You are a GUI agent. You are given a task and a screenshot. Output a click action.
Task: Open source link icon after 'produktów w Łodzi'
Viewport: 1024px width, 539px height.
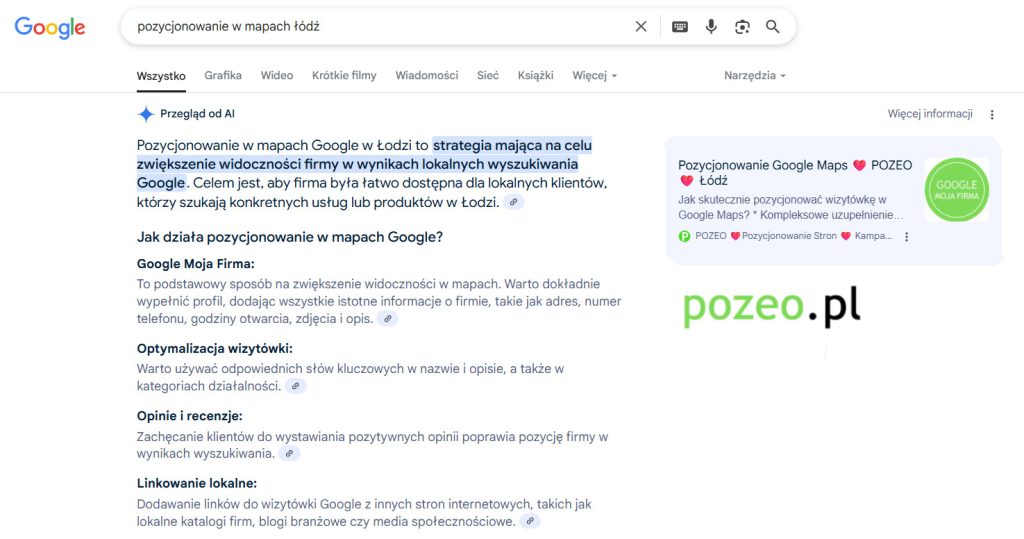click(x=514, y=203)
